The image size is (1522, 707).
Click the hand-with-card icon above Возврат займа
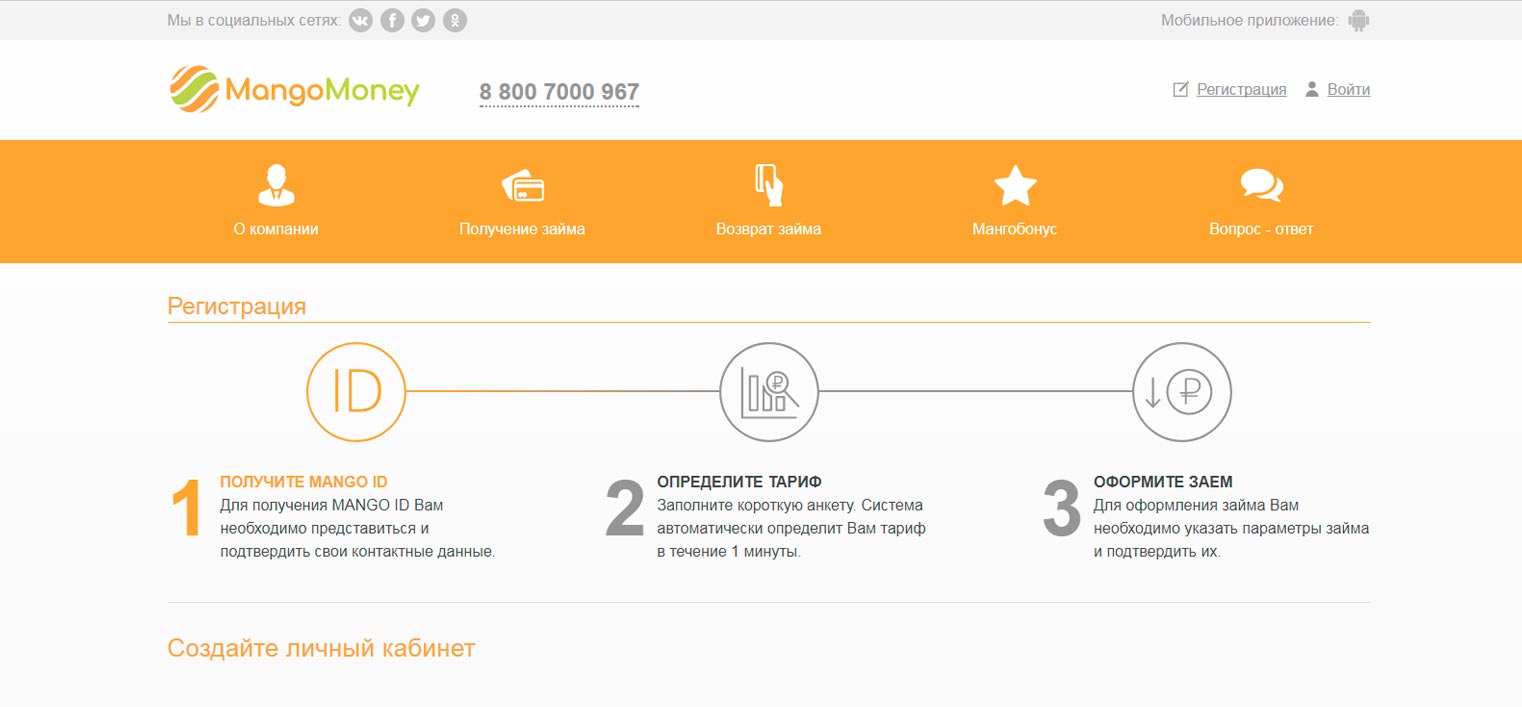[x=768, y=185]
